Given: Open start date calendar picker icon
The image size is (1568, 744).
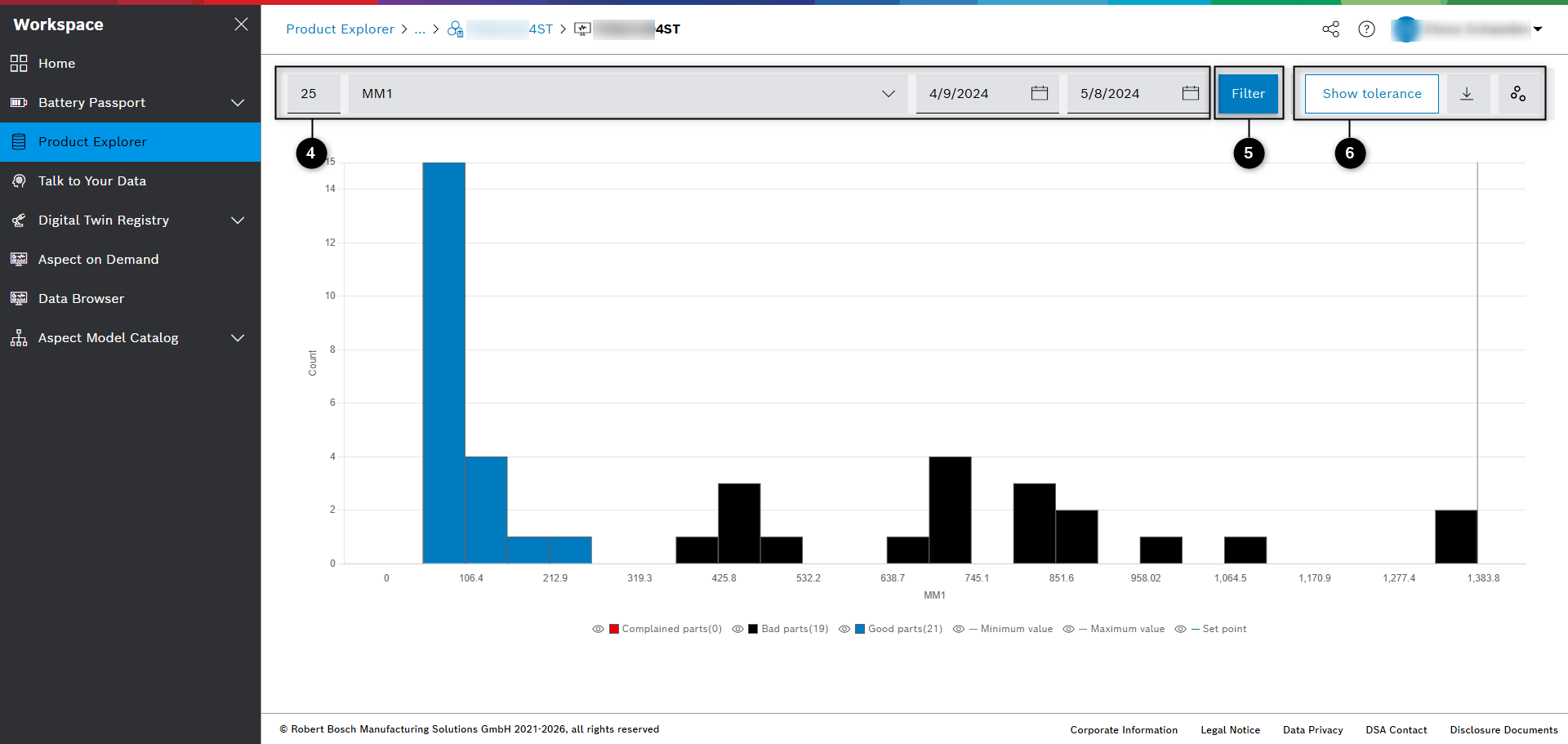Looking at the screenshot, I should tap(1040, 93).
